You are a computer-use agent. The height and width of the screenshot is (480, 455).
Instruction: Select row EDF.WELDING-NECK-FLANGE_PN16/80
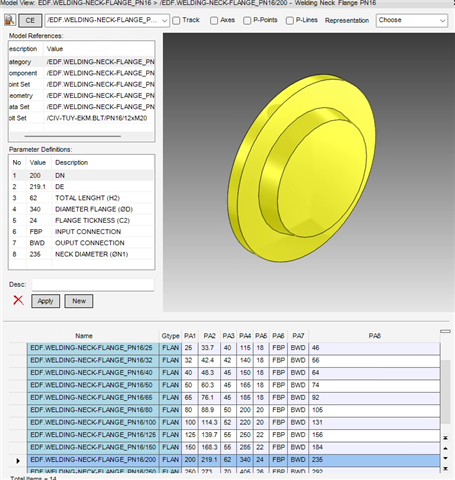pyautogui.click(x=233, y=410)
